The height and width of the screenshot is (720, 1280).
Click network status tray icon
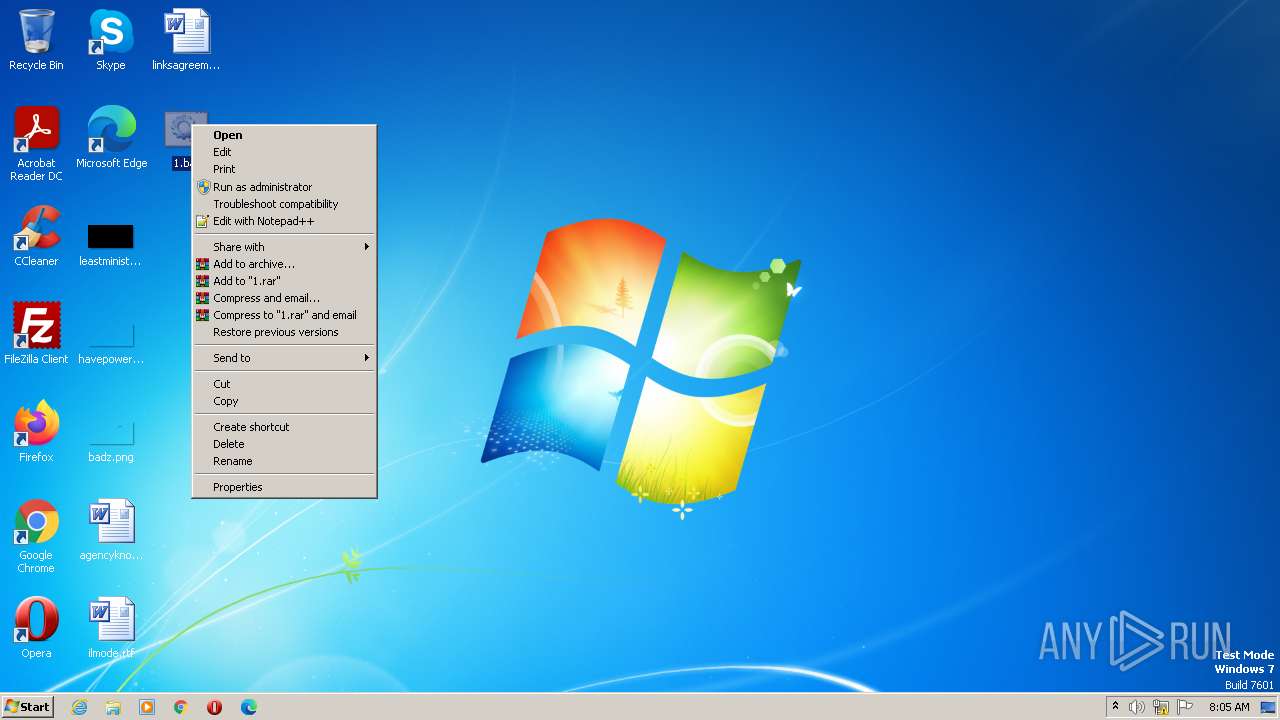[1161, 707]
